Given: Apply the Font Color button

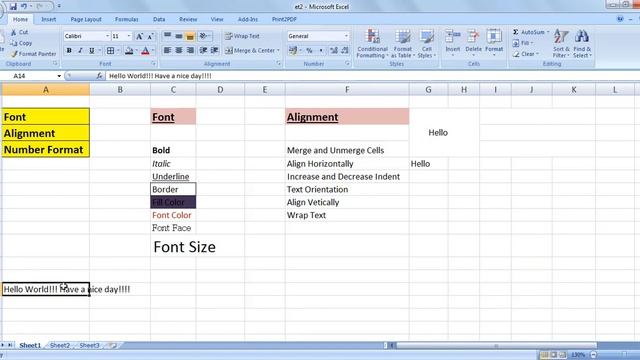Looking at the screenshot, I should pyautogui.click(x=145, y=51).
